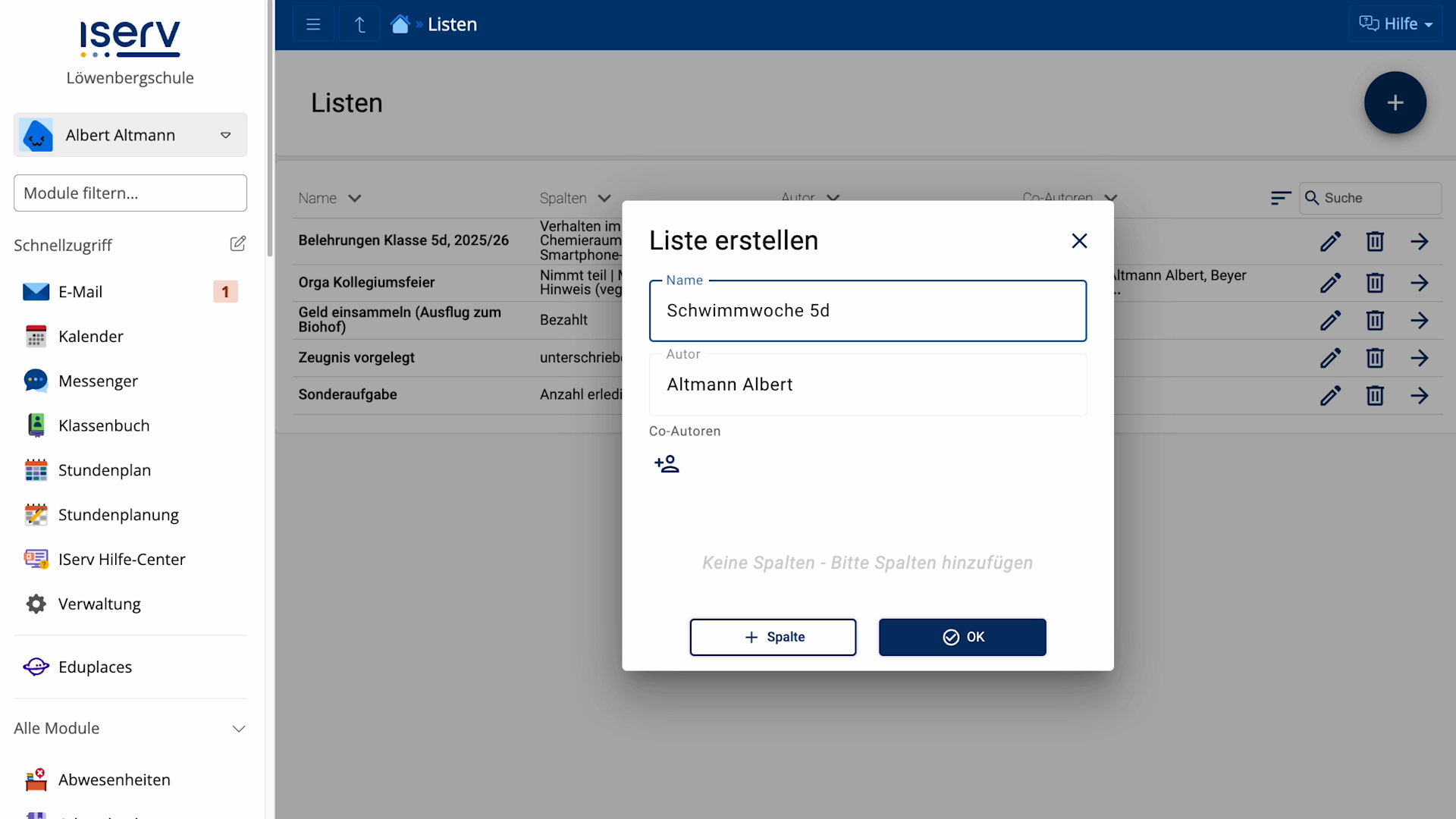Collapse the Alle Module section
1456x819 pixels.
(238, 729)
